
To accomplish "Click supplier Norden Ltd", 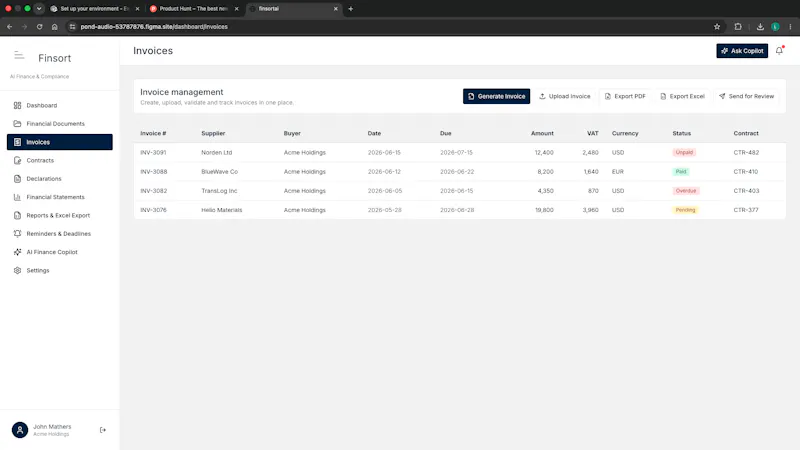I will [216, 153].
